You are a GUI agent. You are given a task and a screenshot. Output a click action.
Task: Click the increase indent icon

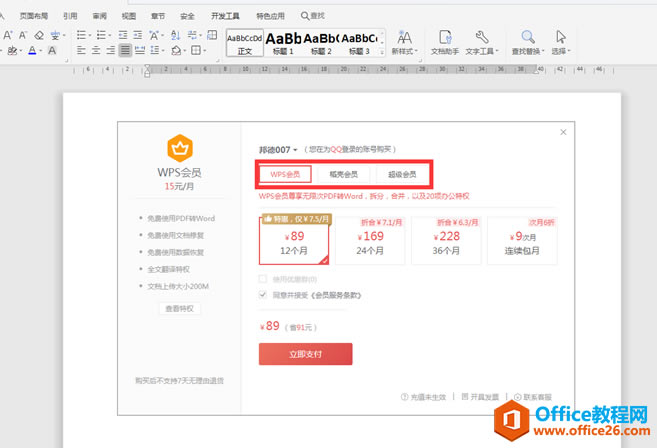tap(137, 35)
